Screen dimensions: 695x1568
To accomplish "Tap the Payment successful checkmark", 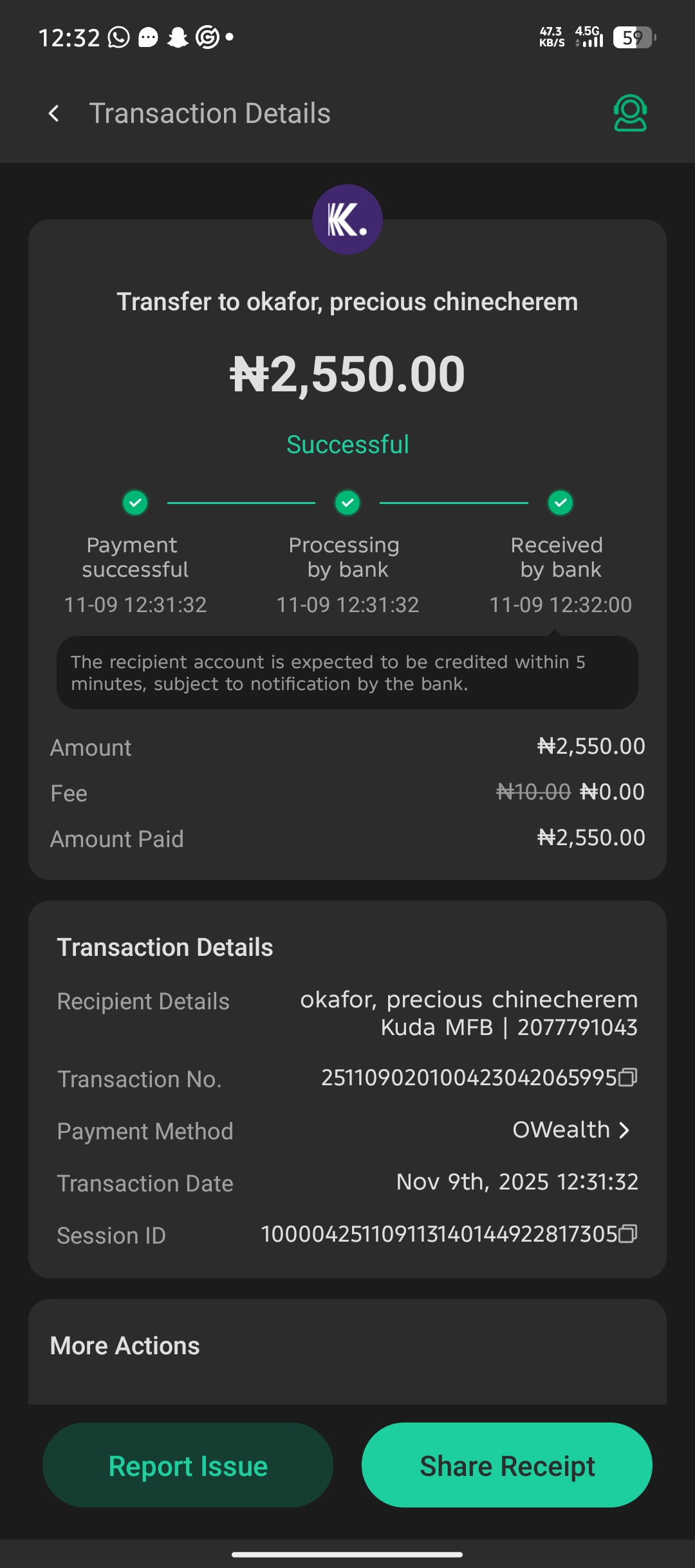I will (135, 503).
